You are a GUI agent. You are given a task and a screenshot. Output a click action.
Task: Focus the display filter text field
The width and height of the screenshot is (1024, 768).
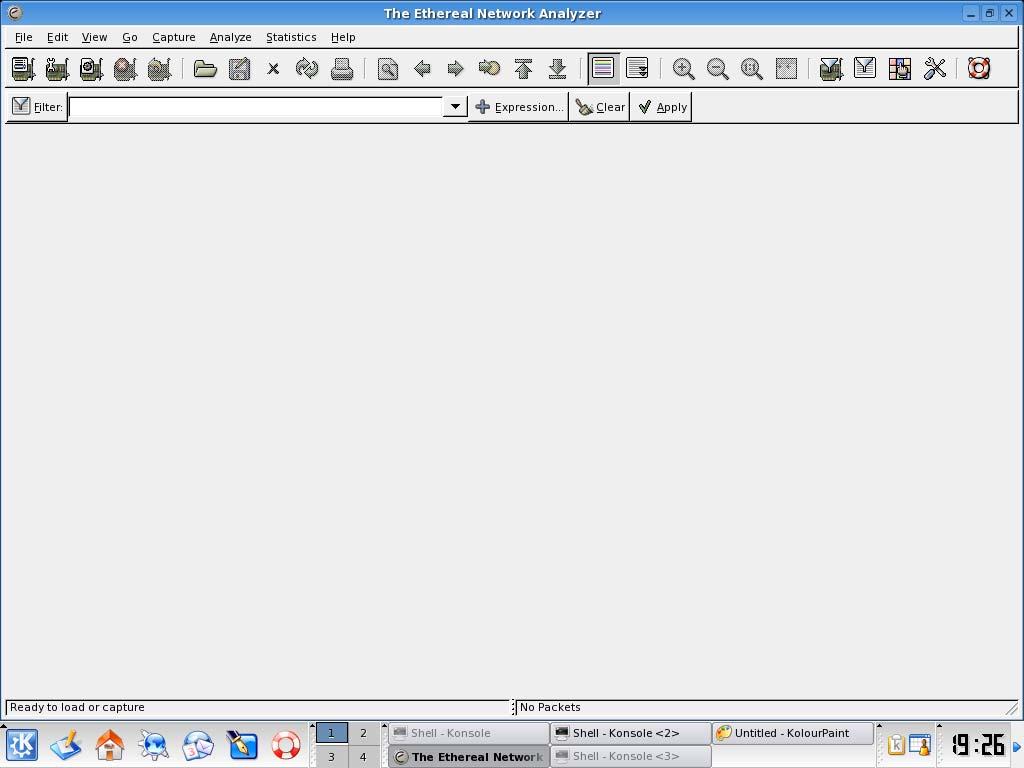256,106
